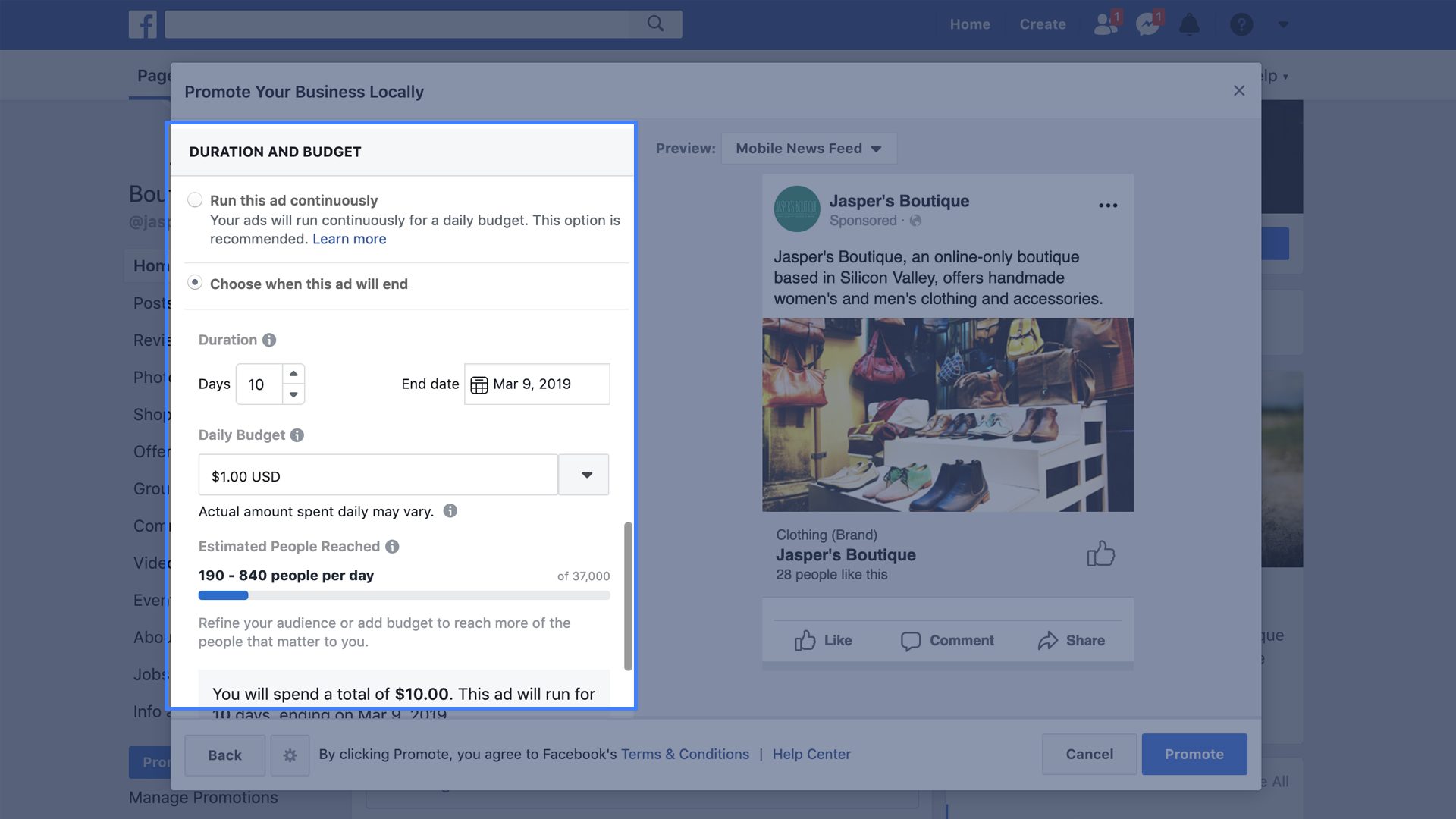Select 'Run this ad continuously' option
Screen dimensions: 1456x819
[195, 199]
